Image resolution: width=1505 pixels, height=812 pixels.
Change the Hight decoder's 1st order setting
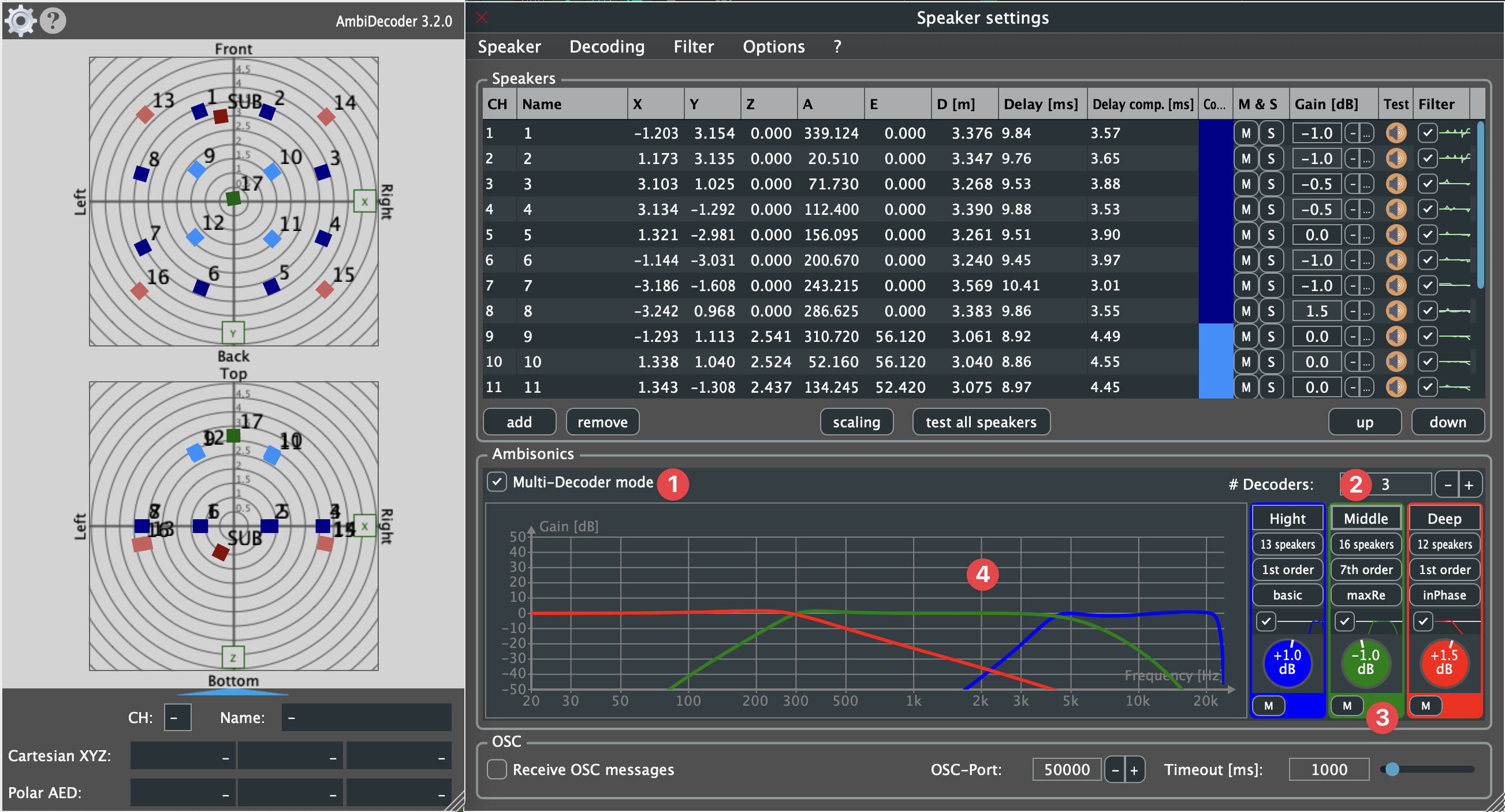pyautogui.click(x=1287, y=569)
